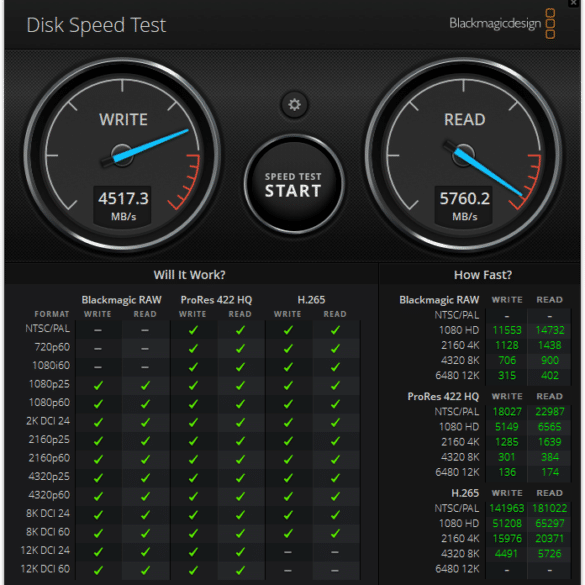585x585 pixels.
Task: Click H.265 write dash for 12K DCI 24
Action: (288, 552)
